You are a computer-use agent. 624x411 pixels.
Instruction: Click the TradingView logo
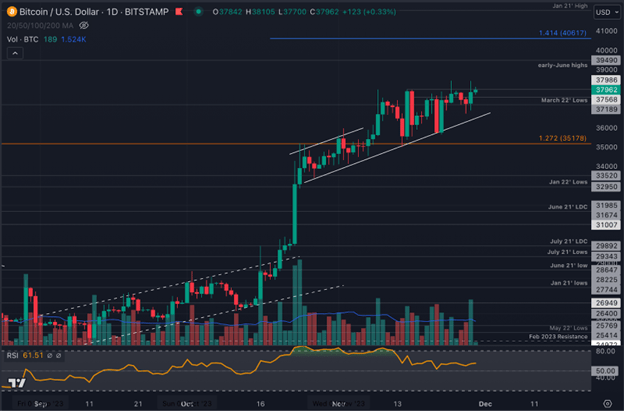17,383
